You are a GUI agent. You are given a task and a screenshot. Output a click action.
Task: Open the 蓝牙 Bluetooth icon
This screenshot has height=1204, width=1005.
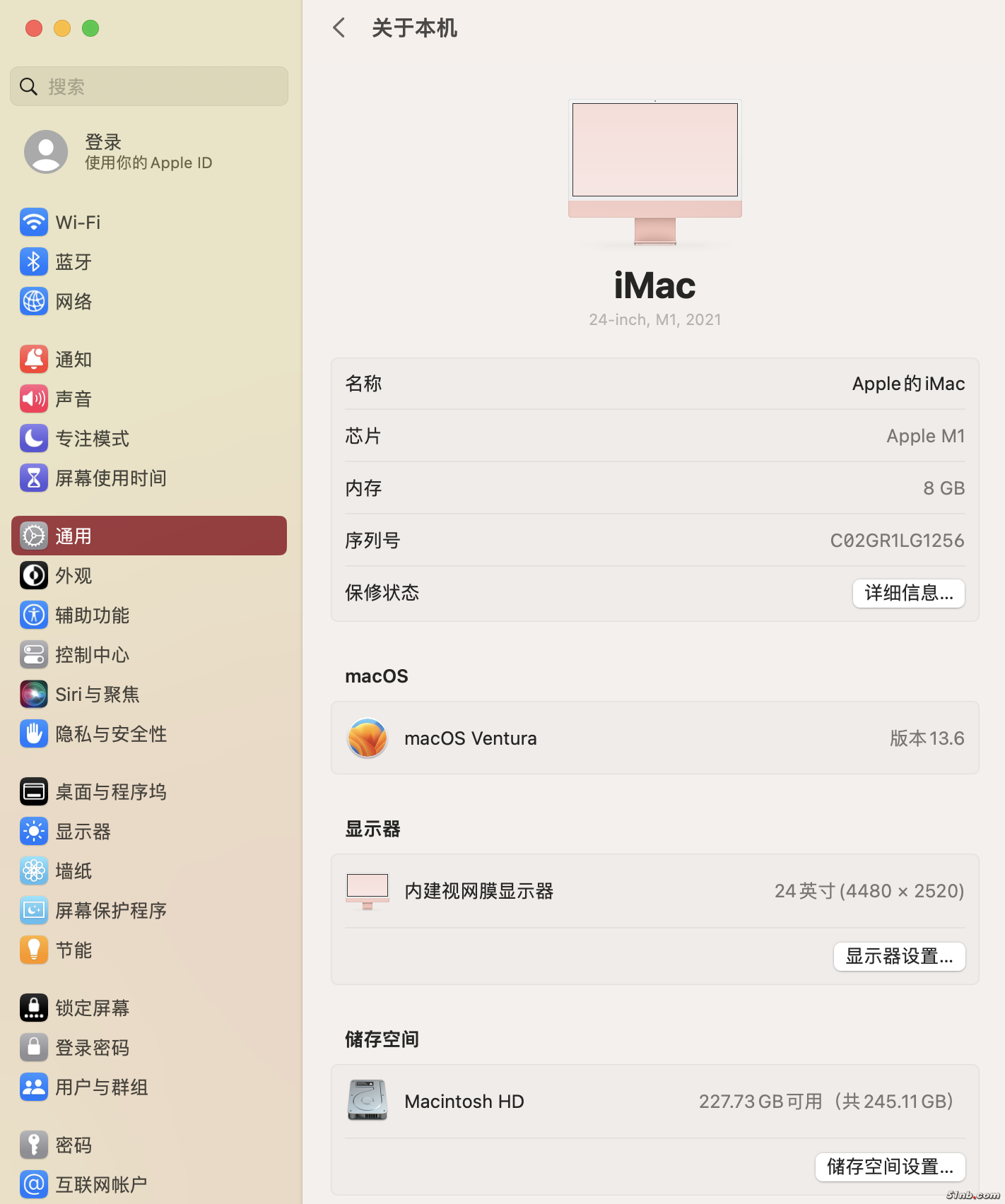point(34,262)
